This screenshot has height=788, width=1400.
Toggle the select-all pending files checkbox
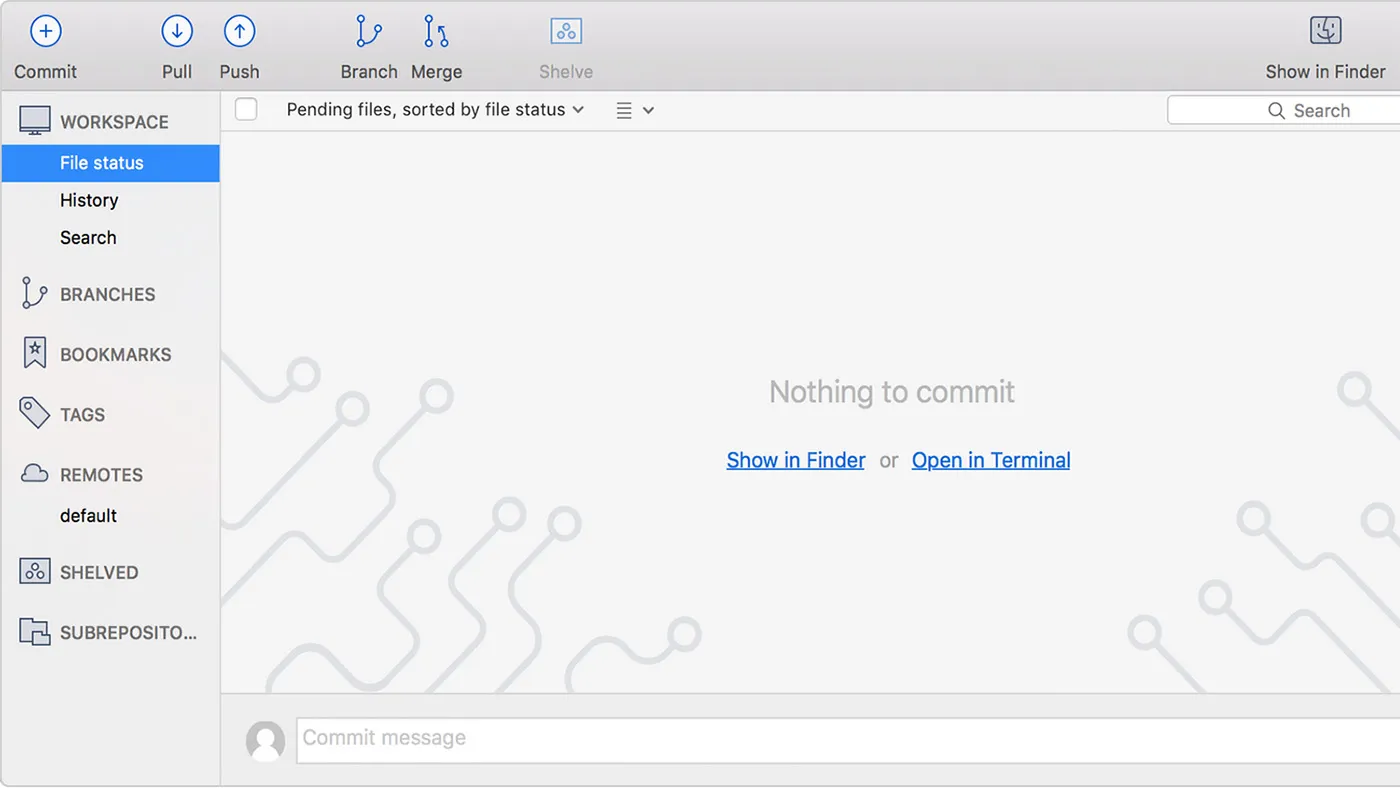(246, 110)
